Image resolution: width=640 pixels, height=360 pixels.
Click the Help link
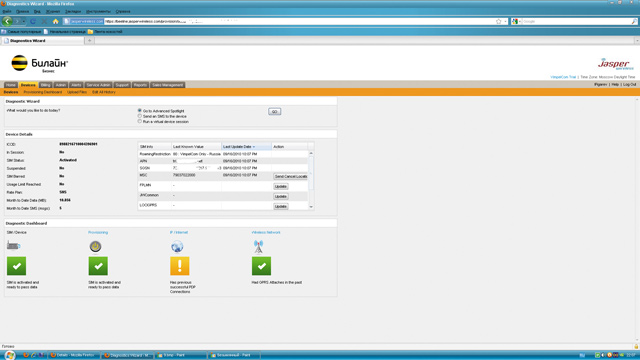tap(615, 84)
